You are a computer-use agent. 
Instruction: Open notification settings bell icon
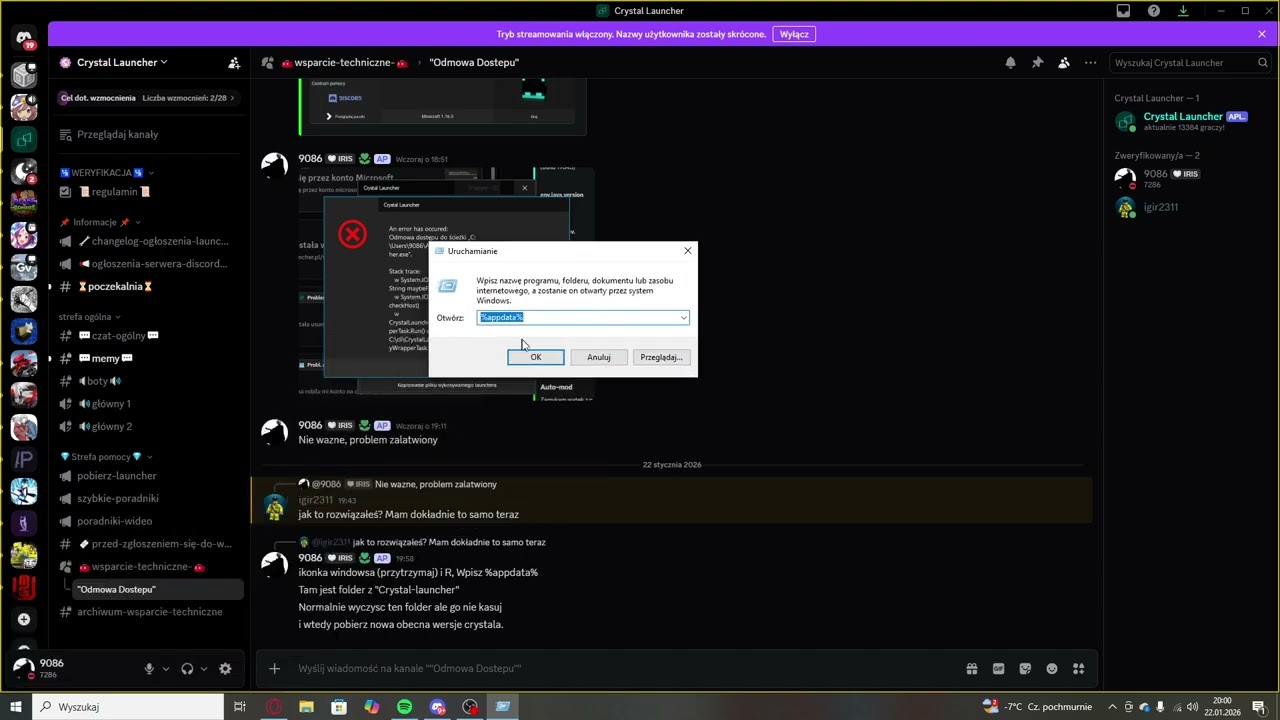click(x=1010, y=62)
